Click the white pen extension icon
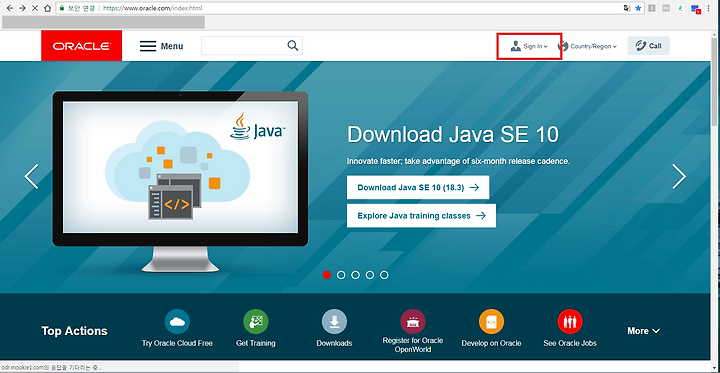 (681, 8)
